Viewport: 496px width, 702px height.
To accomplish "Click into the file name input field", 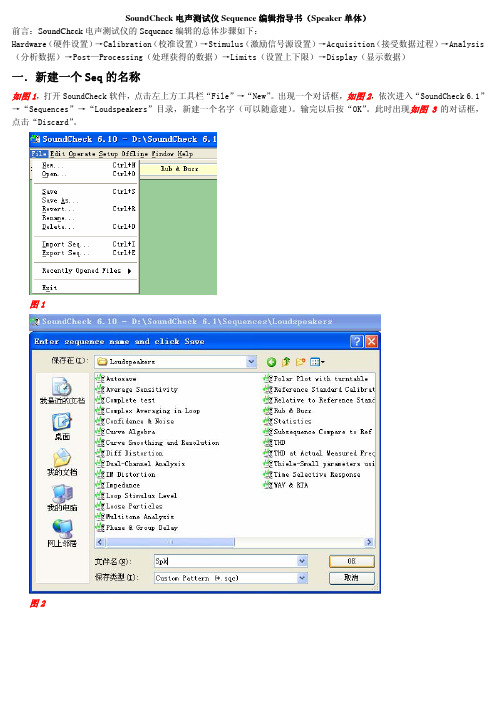I will [226, 561].
